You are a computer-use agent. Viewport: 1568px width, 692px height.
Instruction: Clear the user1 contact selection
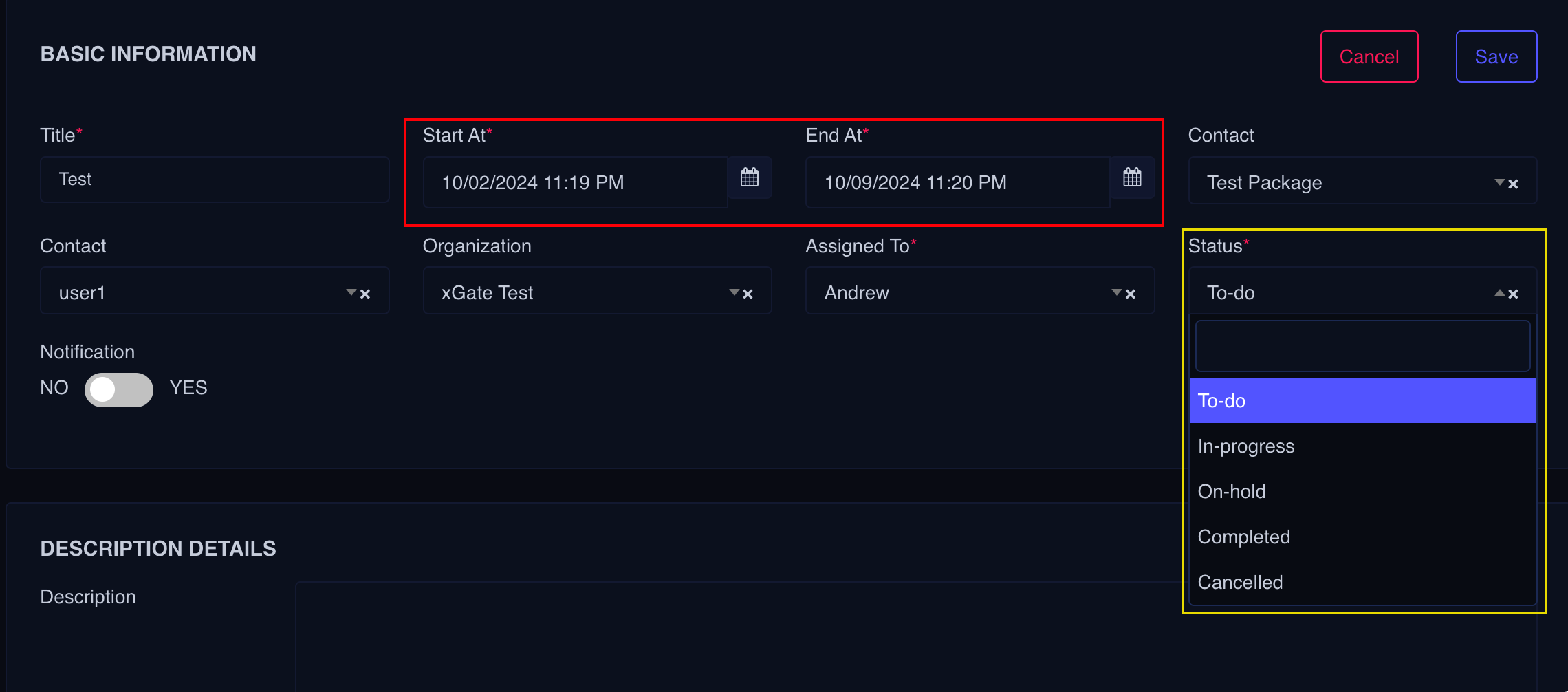click(x=366, y=294)
